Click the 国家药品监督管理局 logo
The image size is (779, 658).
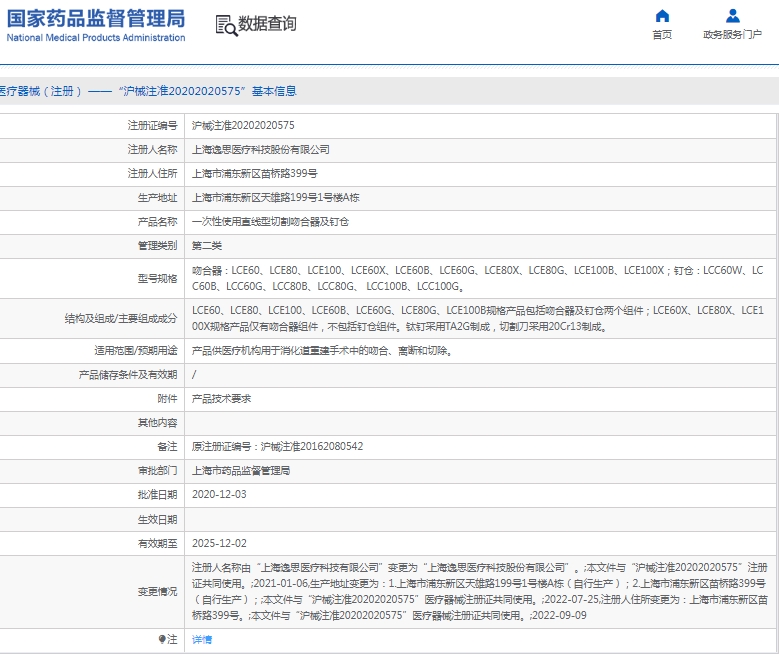click(x=96, y=25)
